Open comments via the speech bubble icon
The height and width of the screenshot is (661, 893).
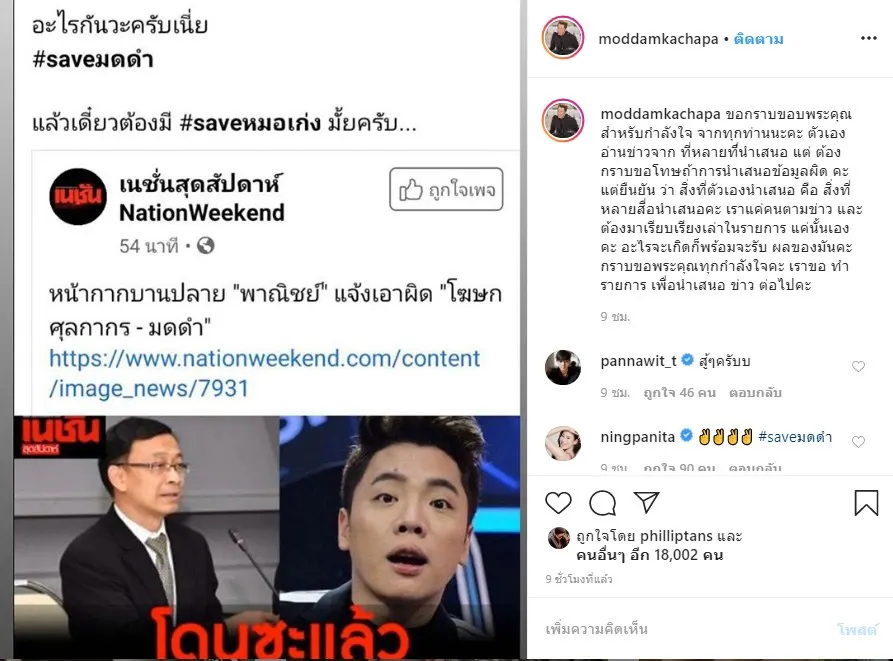(x=603, y=503)
